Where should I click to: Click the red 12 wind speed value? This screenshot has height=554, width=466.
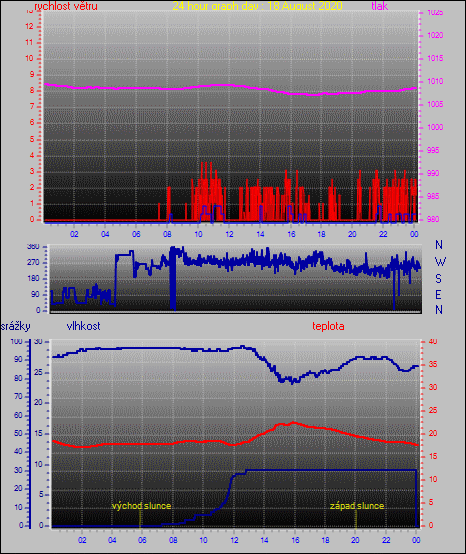coord(29,26)
